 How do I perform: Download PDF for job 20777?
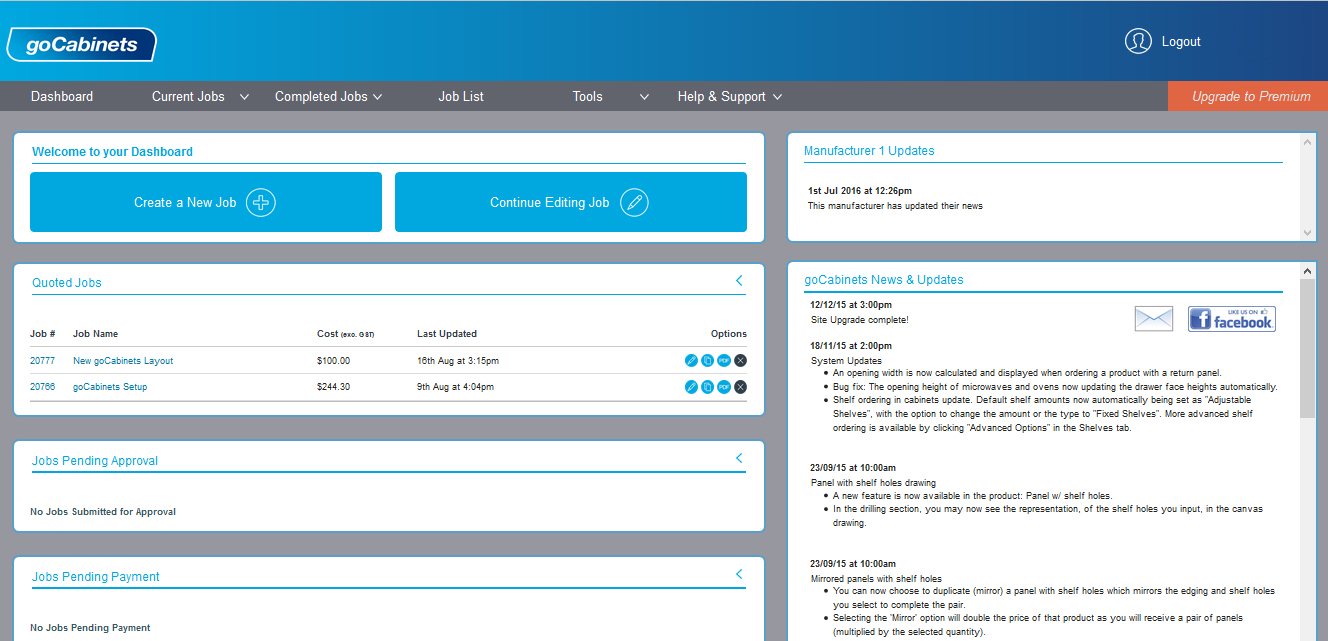tap(724, 360)
